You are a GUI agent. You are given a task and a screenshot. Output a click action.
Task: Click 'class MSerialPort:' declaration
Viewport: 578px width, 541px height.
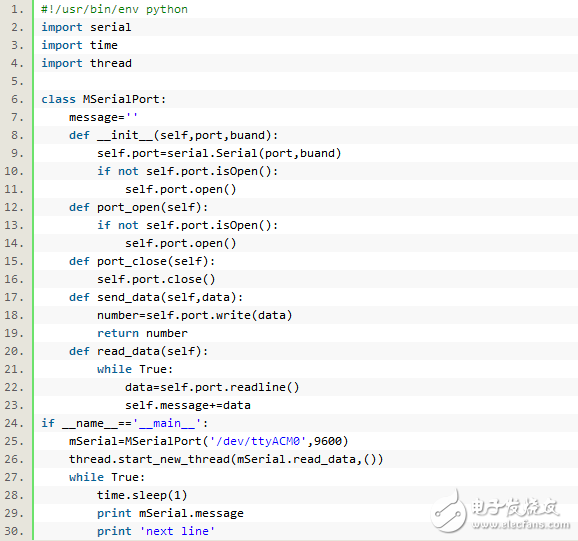[x=104, y=100]
